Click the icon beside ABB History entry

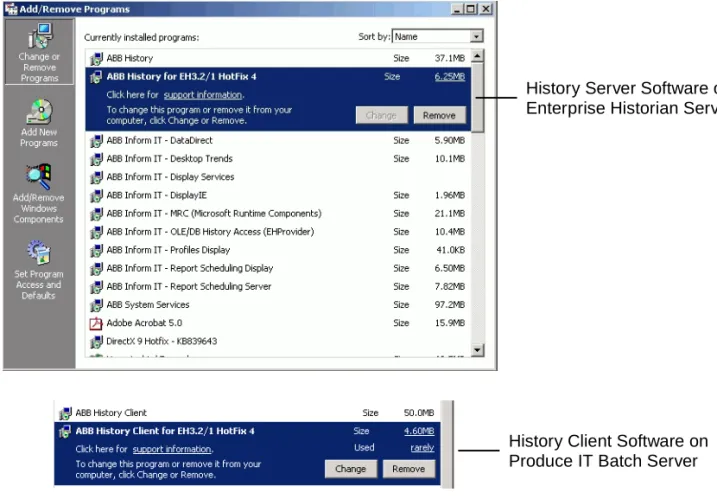(96, 59)
